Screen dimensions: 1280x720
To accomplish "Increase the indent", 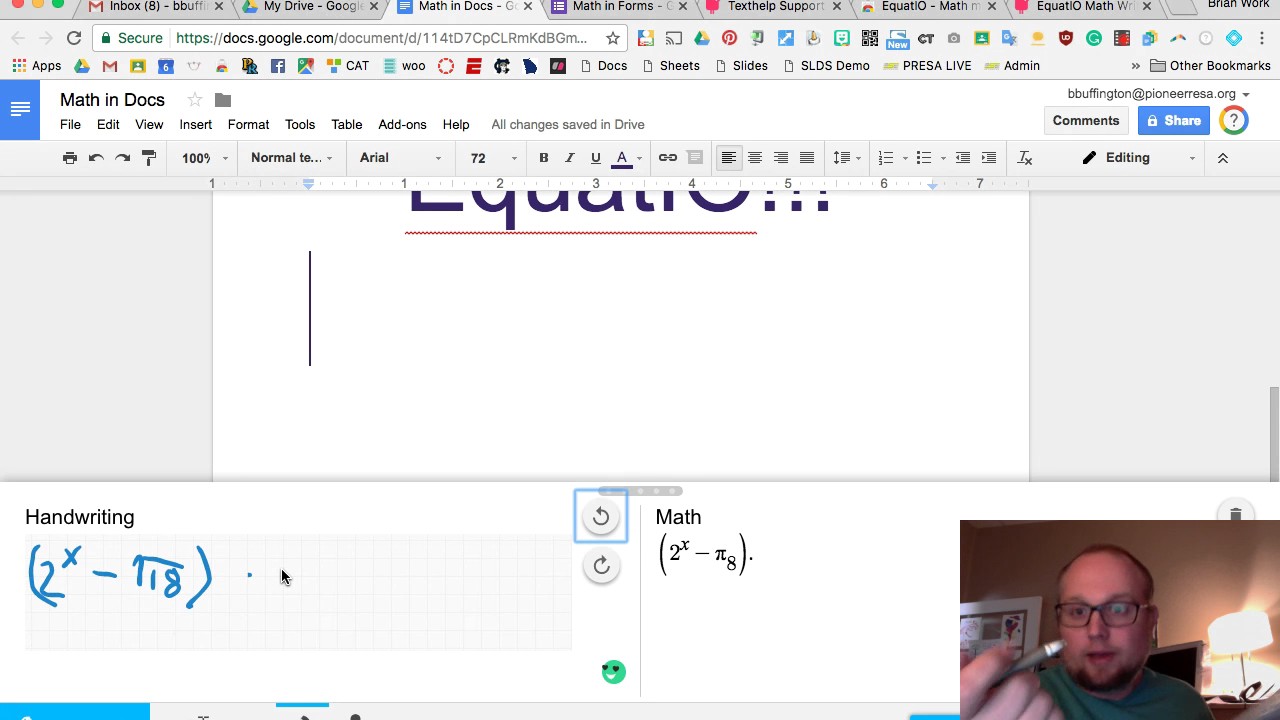I will [989, 158].
